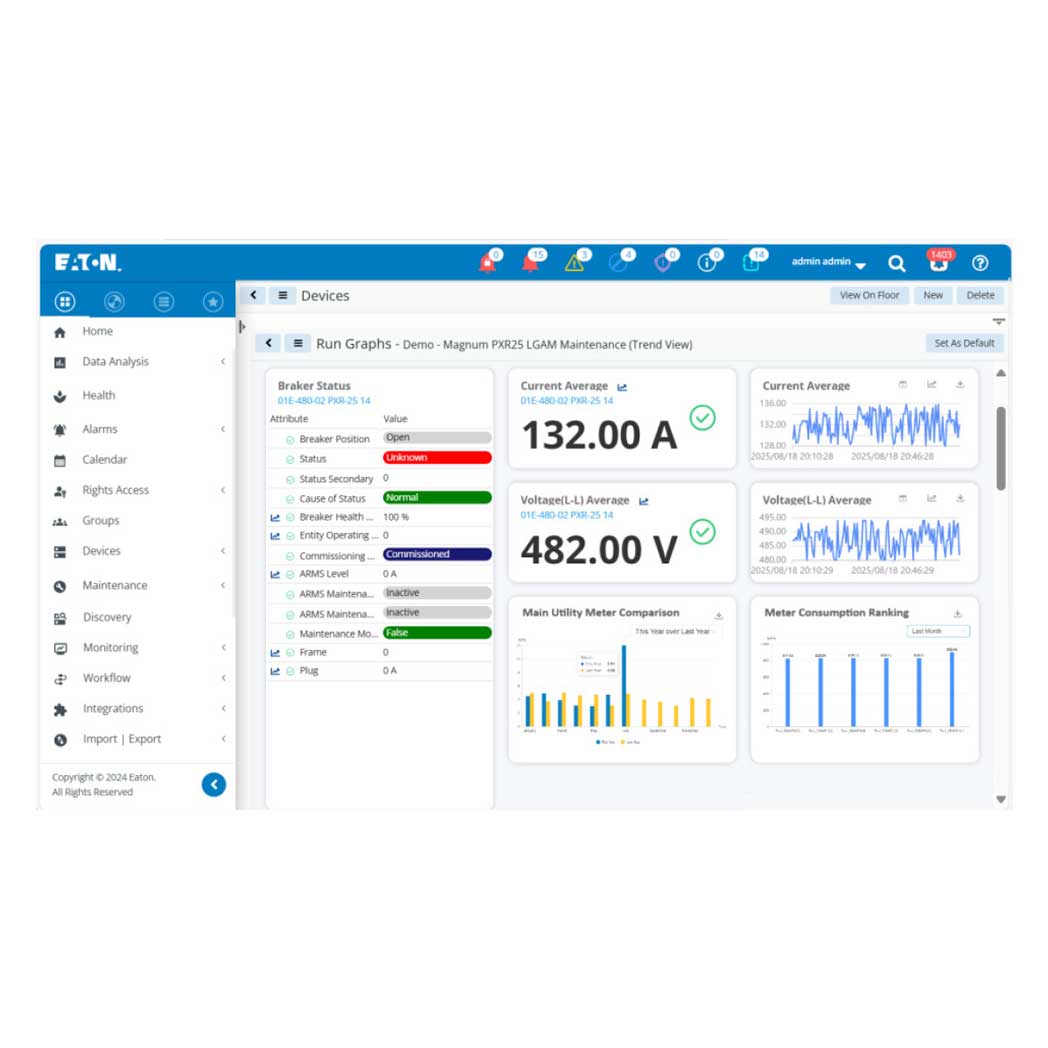Click the yellow warning triangle alert icon

point(574,263)
